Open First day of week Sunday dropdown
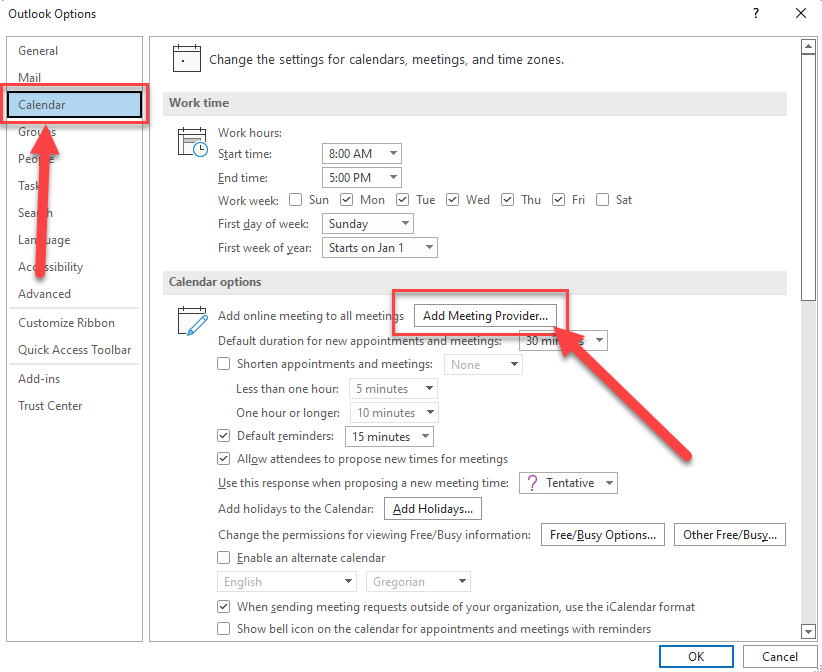 tap(367, 224)
